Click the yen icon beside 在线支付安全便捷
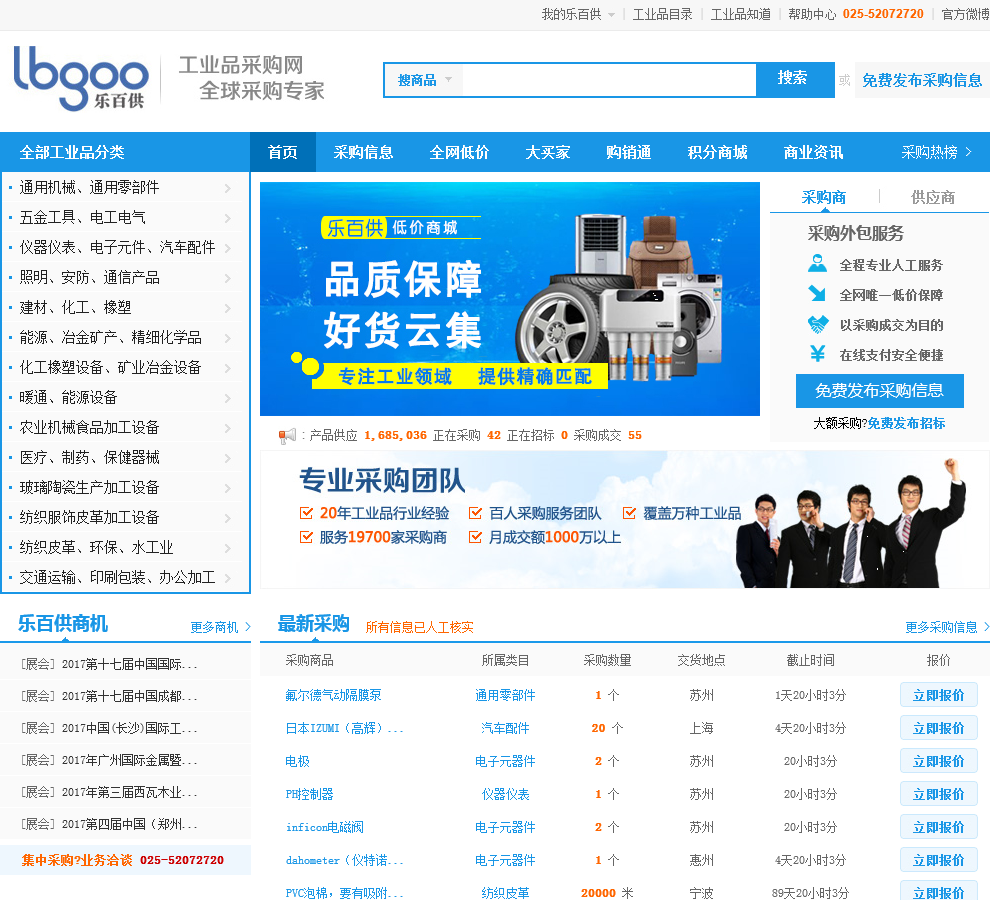 [x=818, y=354]
